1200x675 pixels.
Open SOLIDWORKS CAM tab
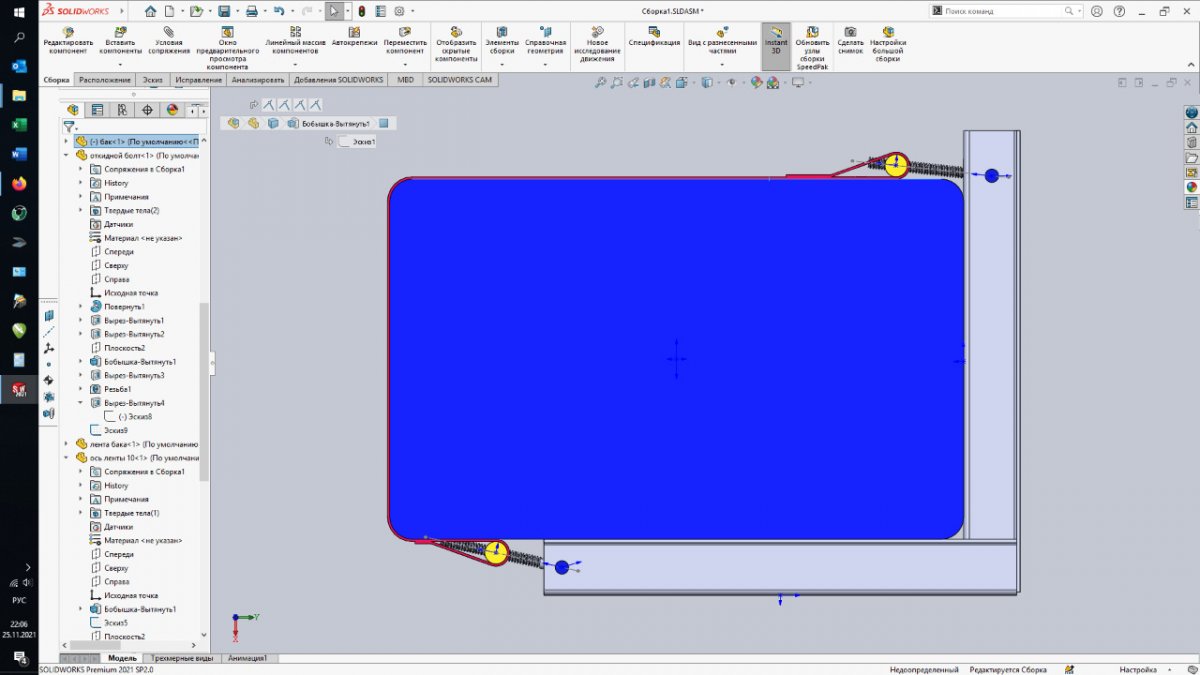click(461, 79)
